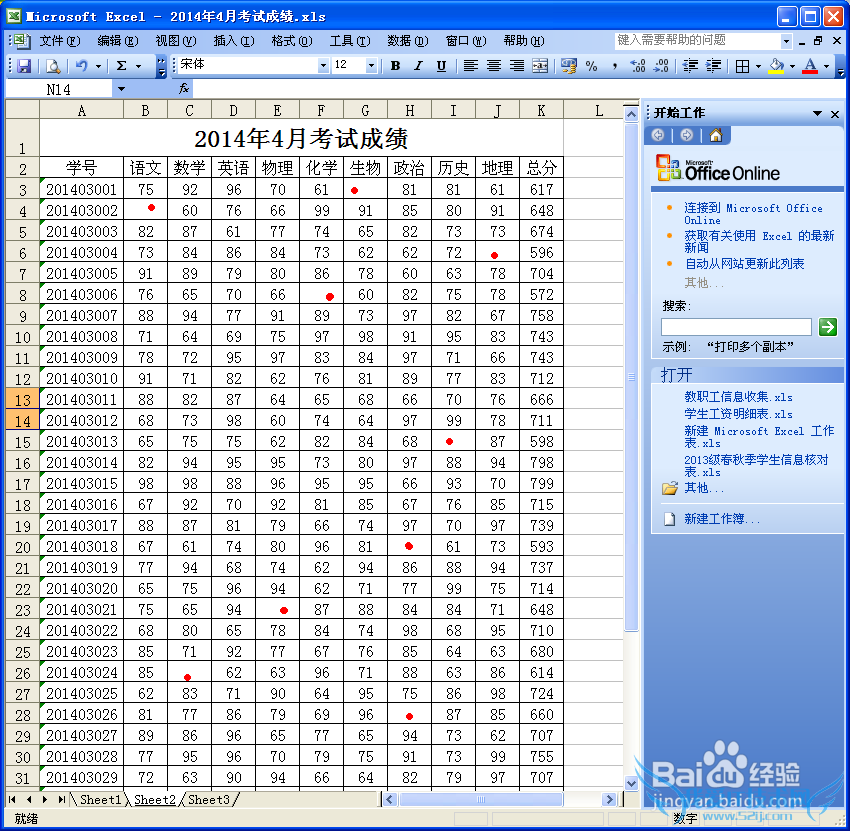The image size is (850, 831).
Task: Click the task pane Home icon
Action: click(x=715, y=136)
